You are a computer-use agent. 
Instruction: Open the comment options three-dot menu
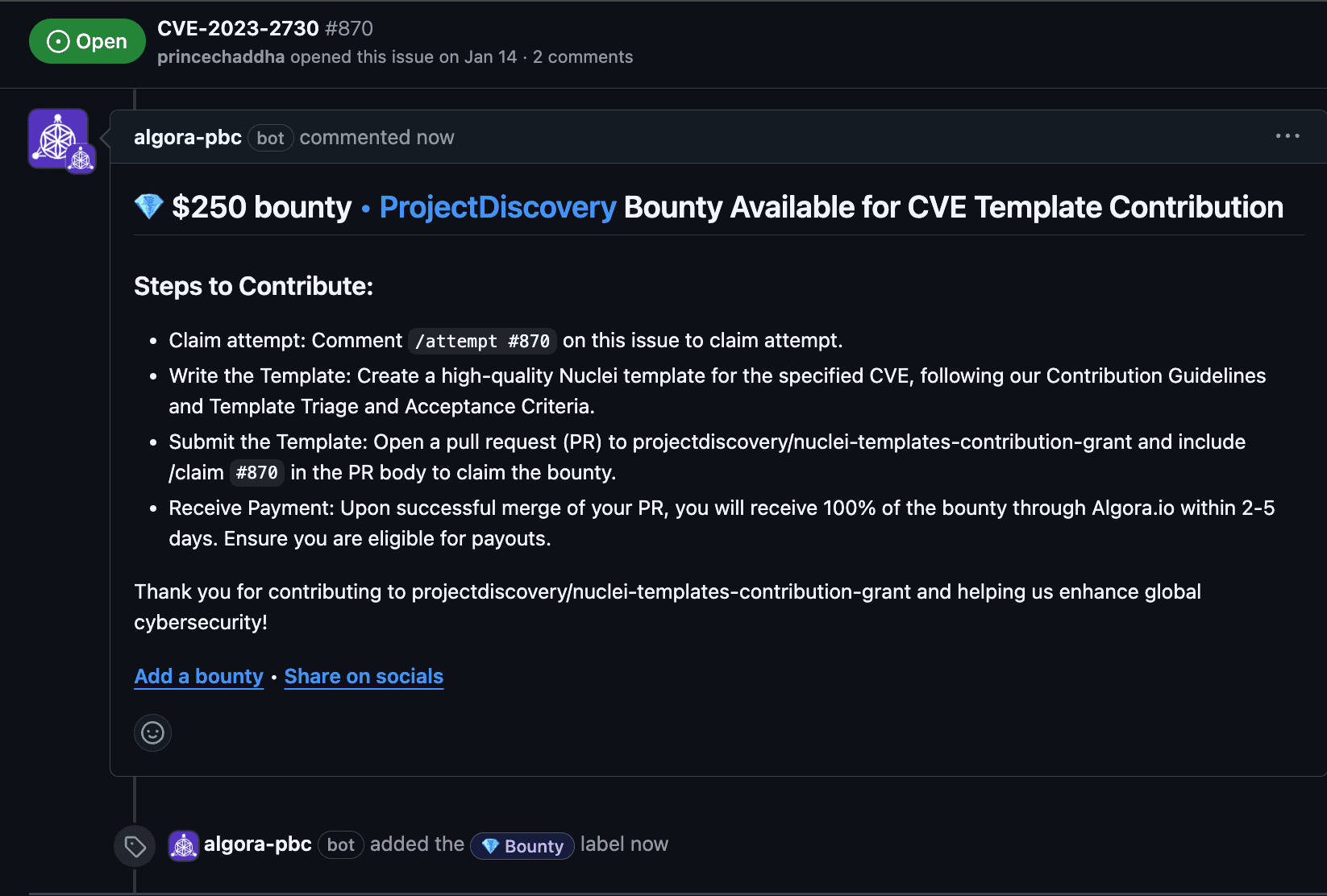tap(1287, 136)
